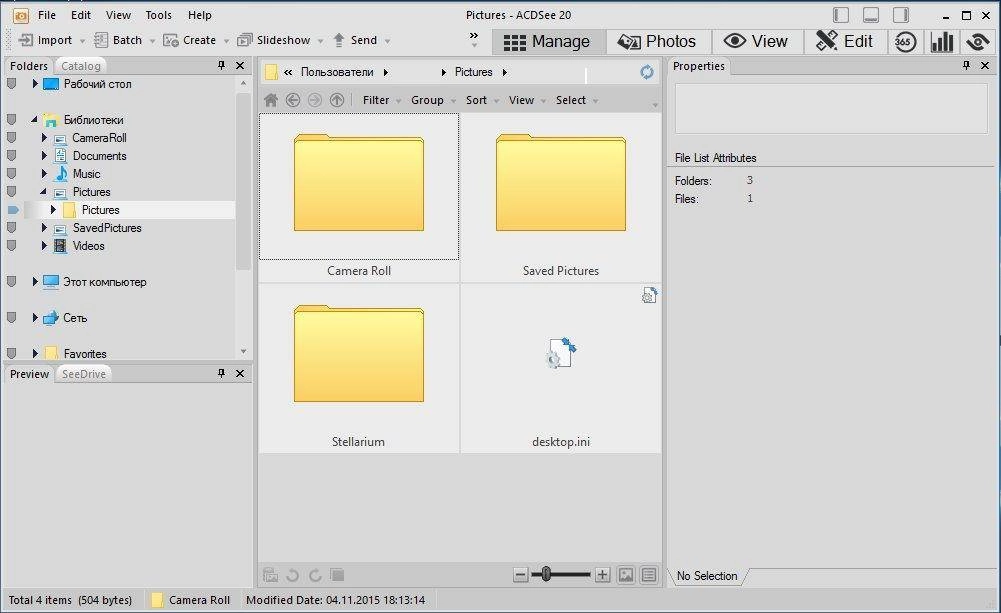The image size is (1001, 613).
Task: Toggle the bottom panel layout icon
Action: 871,15
